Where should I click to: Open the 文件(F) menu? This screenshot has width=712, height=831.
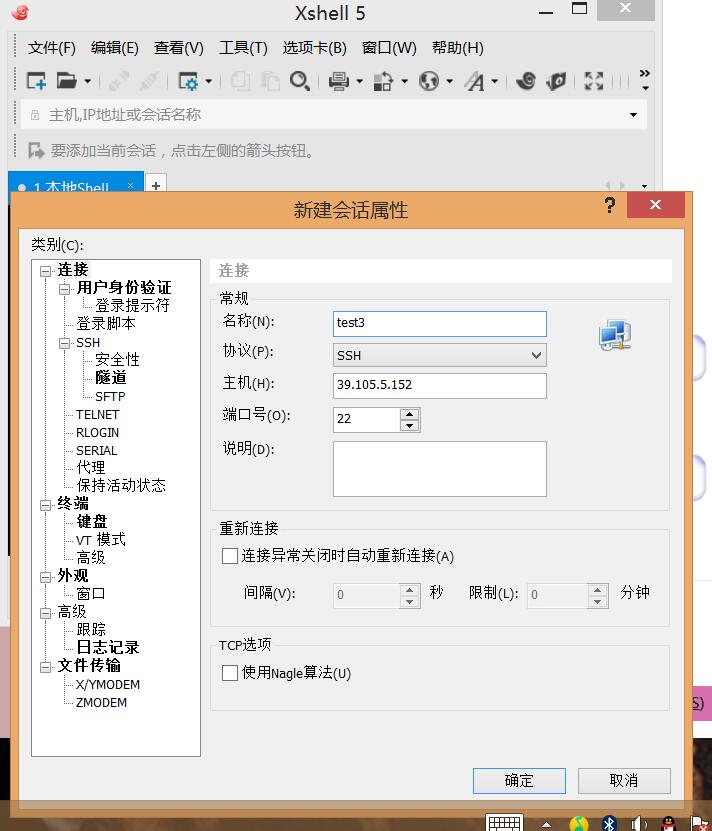click(51, 48)
